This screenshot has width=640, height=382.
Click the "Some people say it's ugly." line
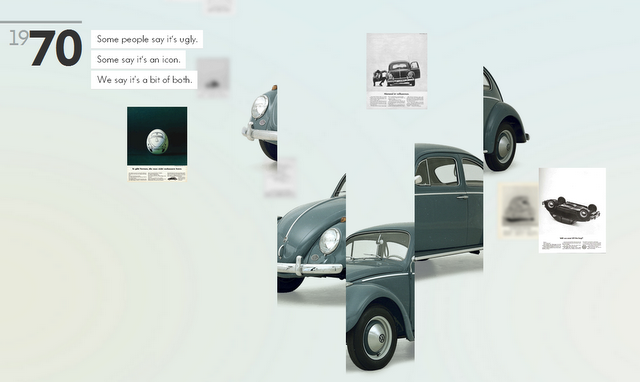click(x=147, y=39)
